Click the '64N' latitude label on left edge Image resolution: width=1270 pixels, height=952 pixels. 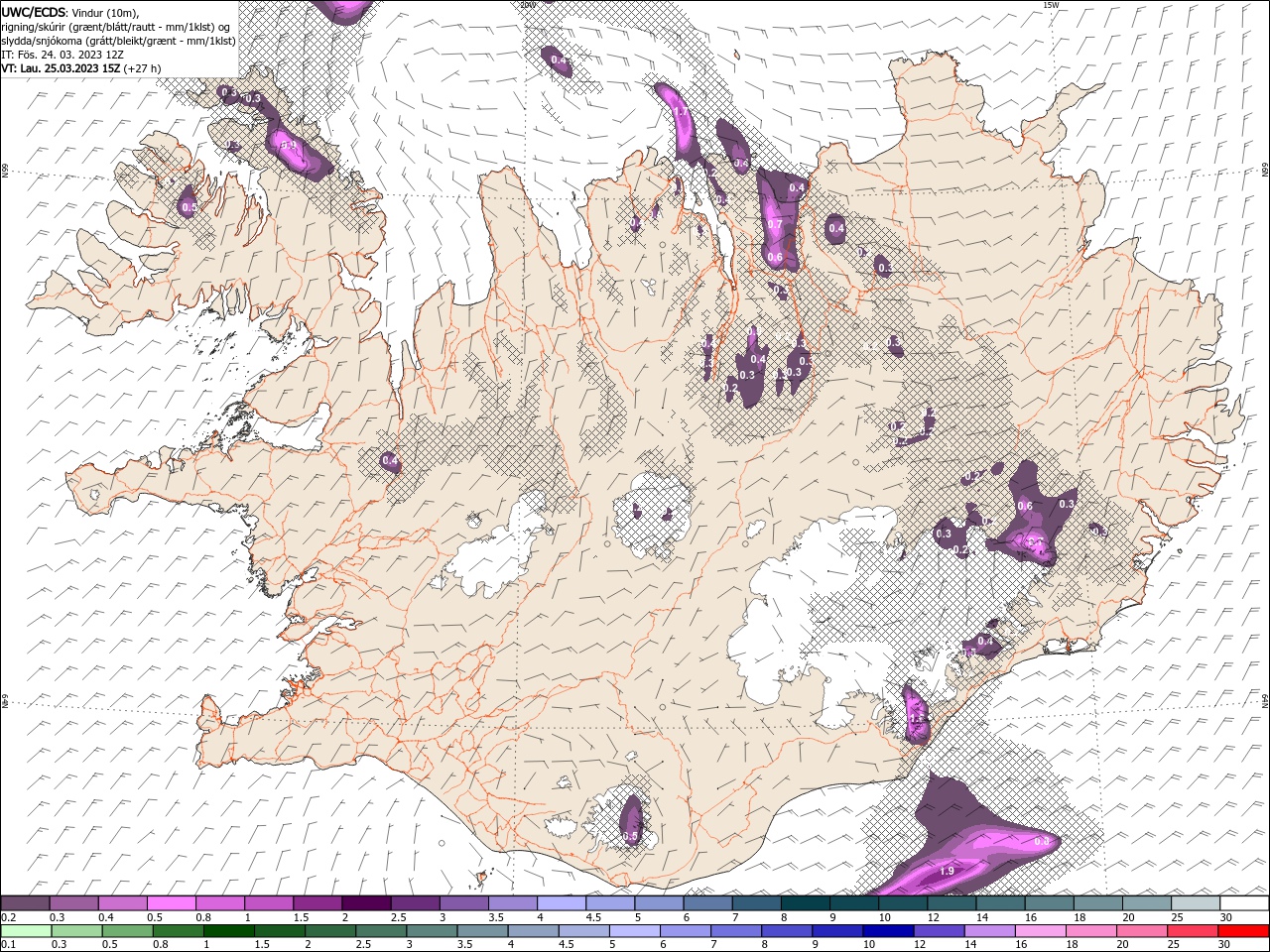coord(5,701)
